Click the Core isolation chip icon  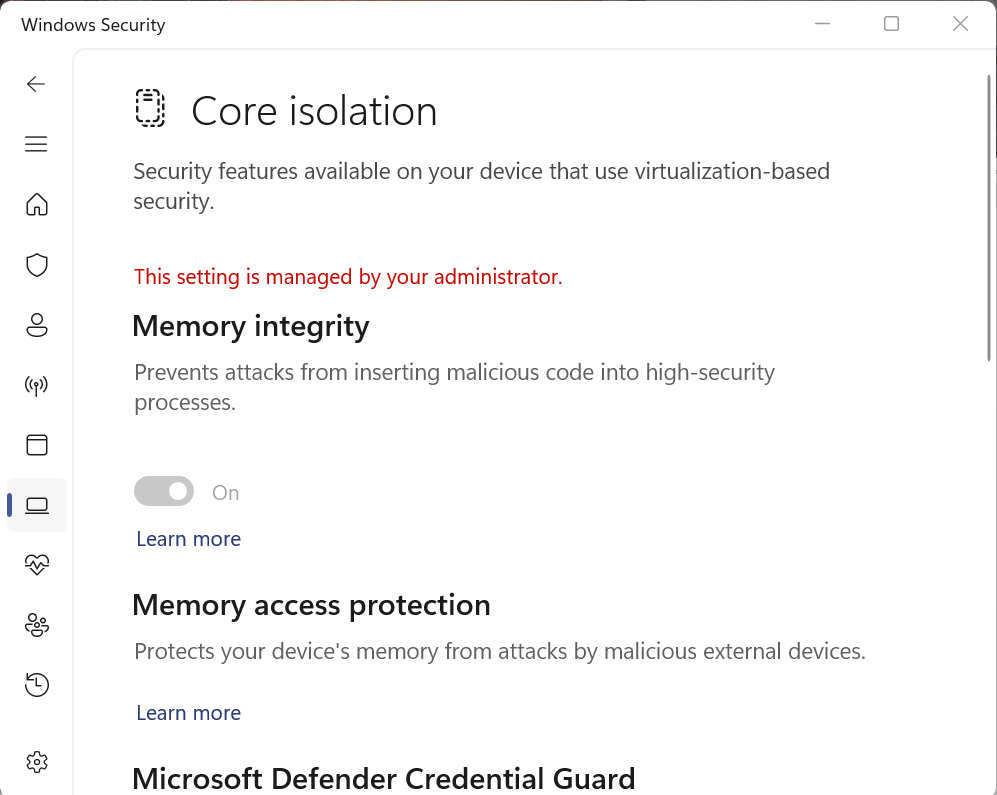(150, 108)
